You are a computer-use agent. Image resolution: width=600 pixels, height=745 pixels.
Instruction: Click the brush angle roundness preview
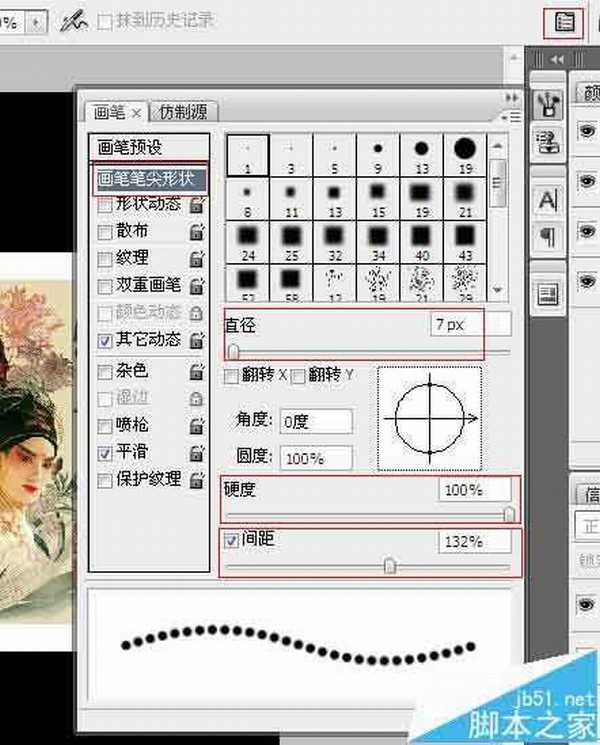coord(430,418)
